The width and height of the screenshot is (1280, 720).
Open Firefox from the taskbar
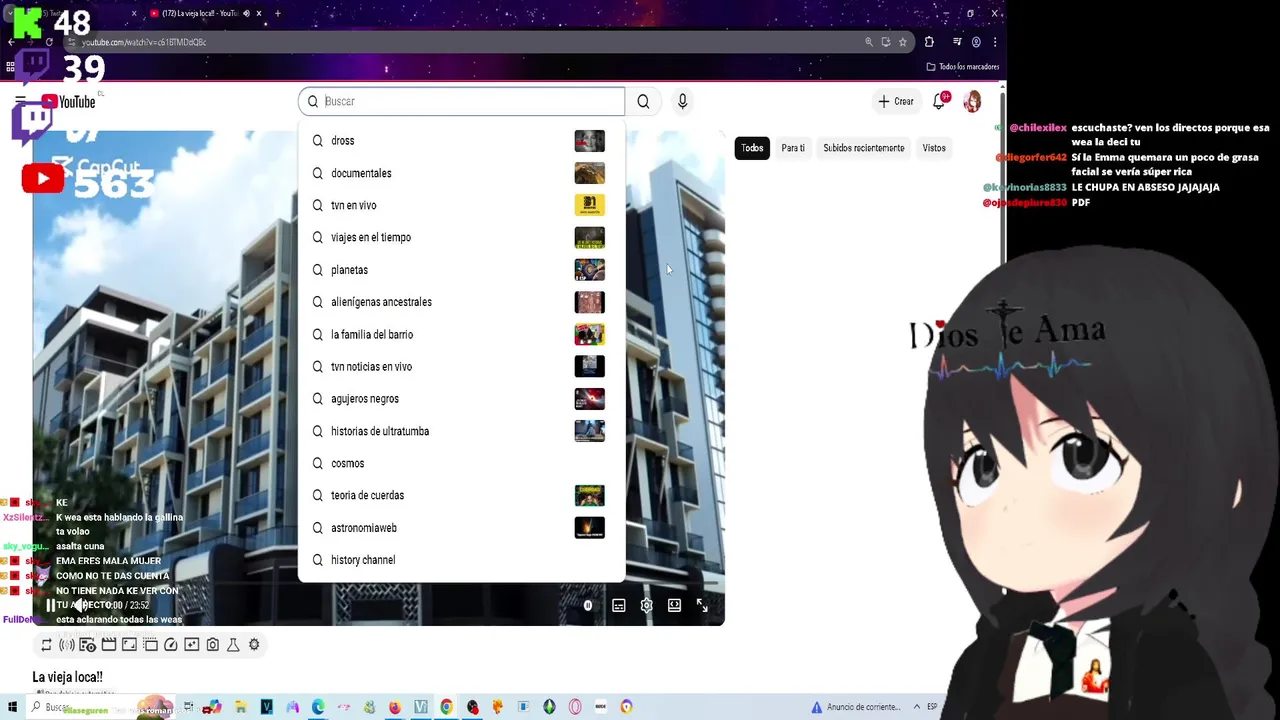394,707
